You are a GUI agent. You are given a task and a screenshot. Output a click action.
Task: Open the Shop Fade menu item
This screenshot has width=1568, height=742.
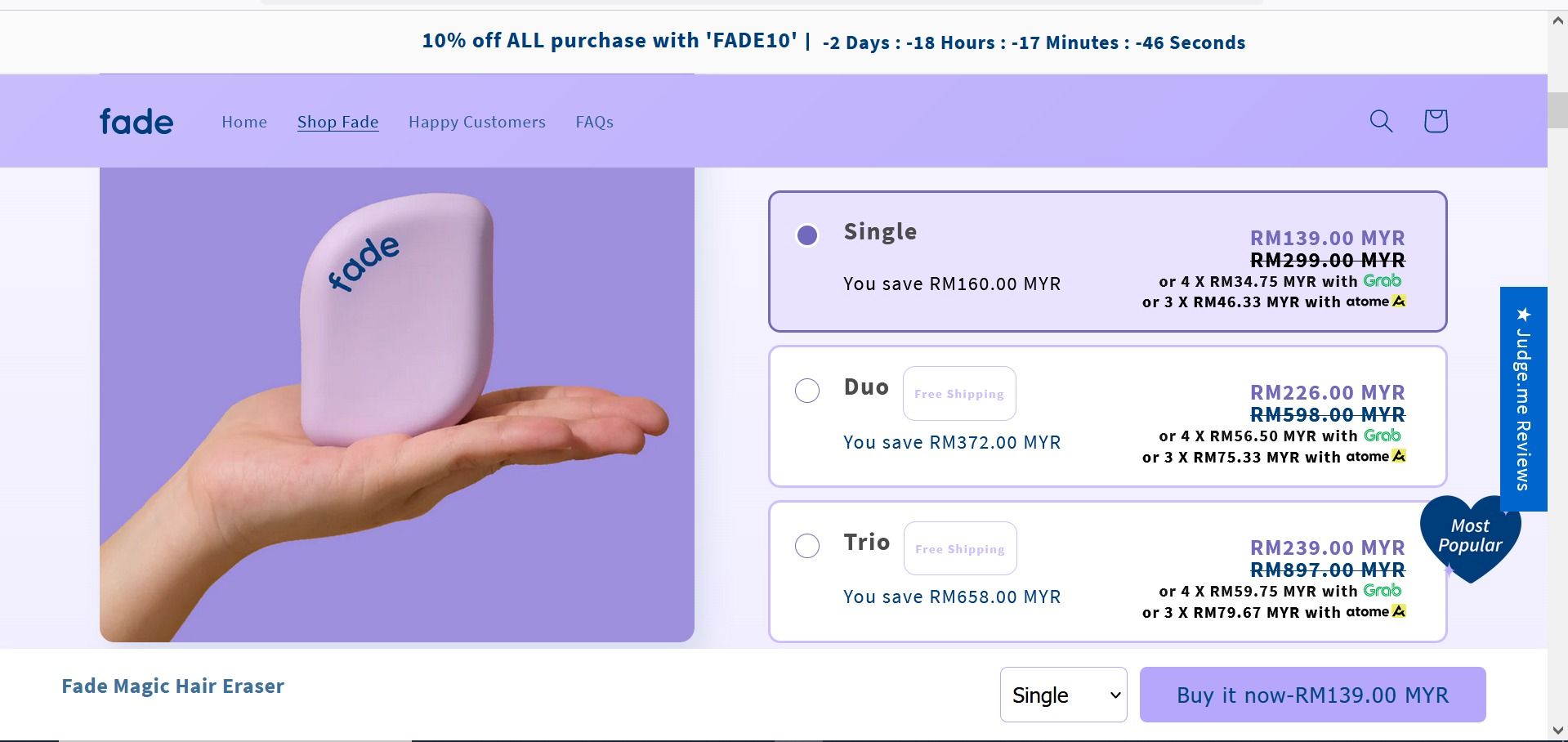(x=337, y=122)
